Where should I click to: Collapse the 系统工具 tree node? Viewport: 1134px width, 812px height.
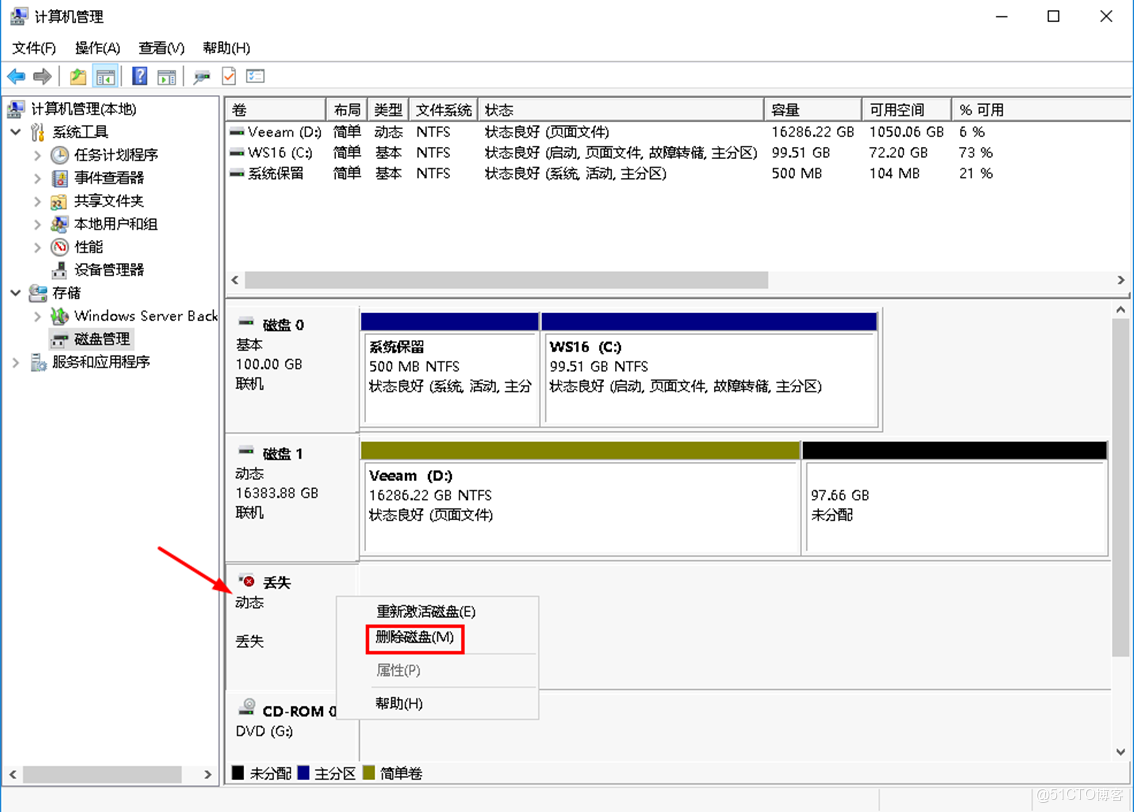tap(16, 132)
